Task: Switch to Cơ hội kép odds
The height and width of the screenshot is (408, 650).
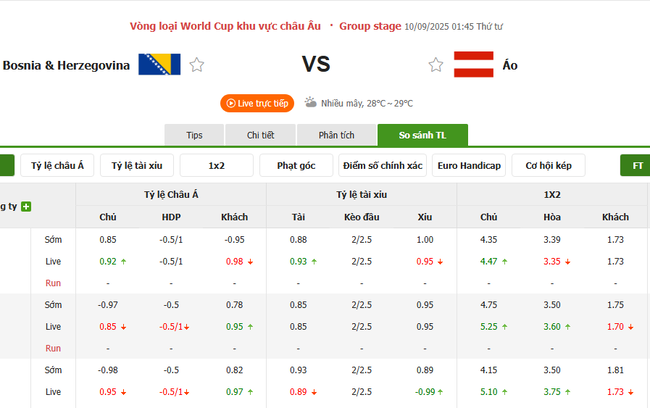Action: point(548,165)
